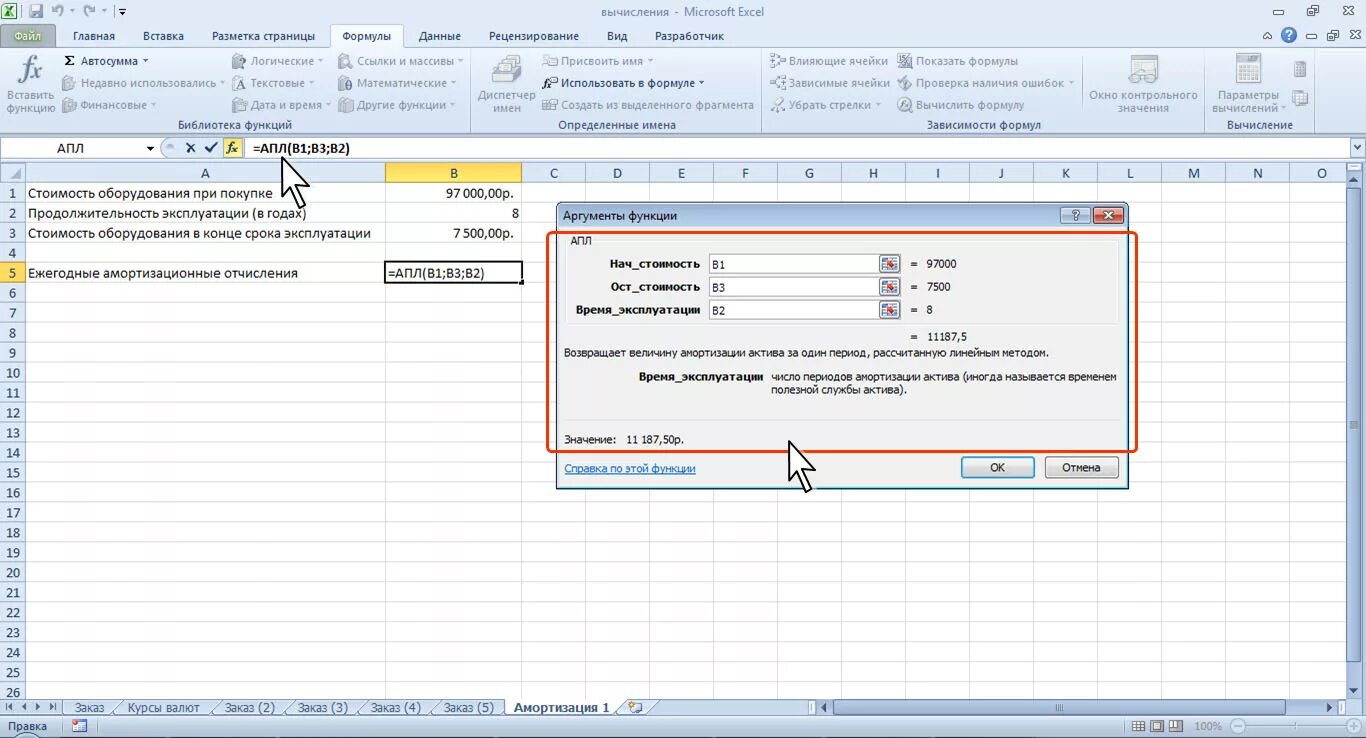The width and height of the screenshot is (1366, 738).
Task: Click Вычислить формулу evaluate button
Action: click(x=961, y=105)
